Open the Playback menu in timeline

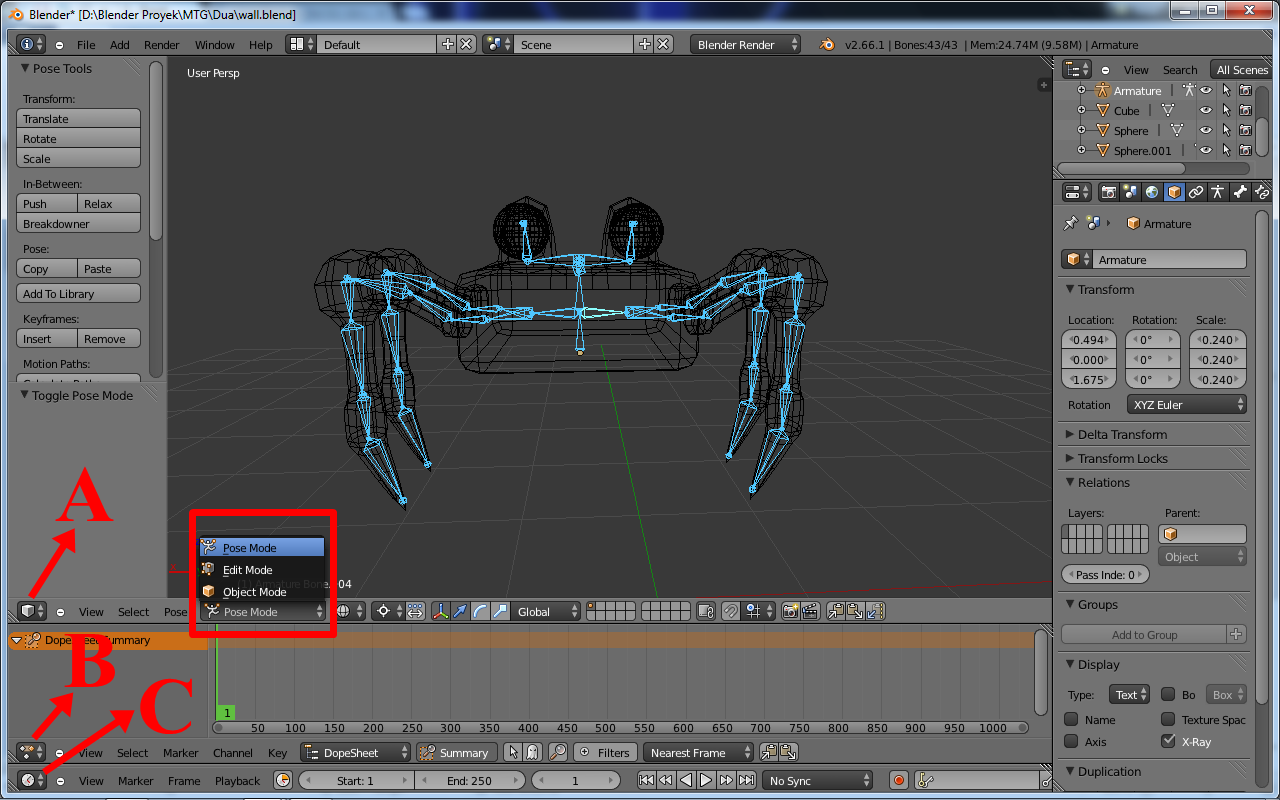[237, 781]
